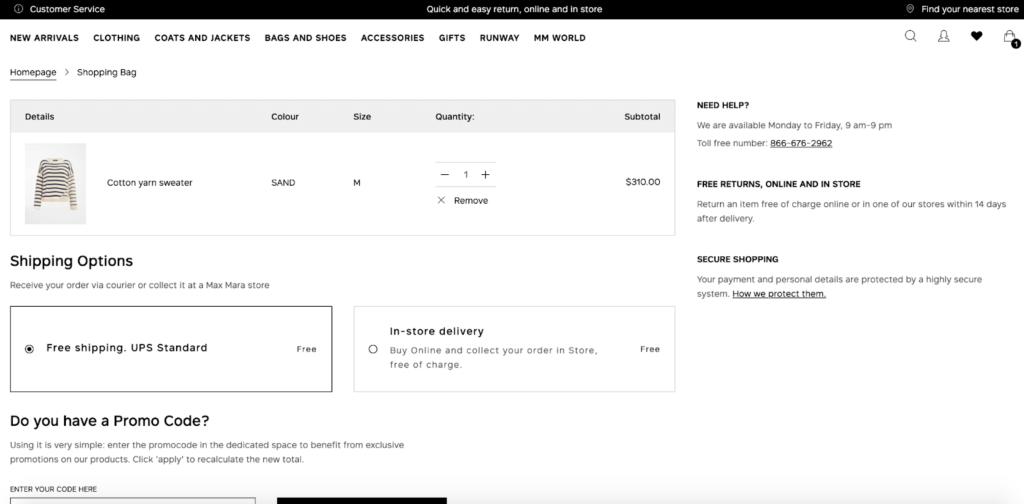This screenshot has width=1024, height=504.
Task: Click Shopping Bag breadcrumb text
Action: 106,72
